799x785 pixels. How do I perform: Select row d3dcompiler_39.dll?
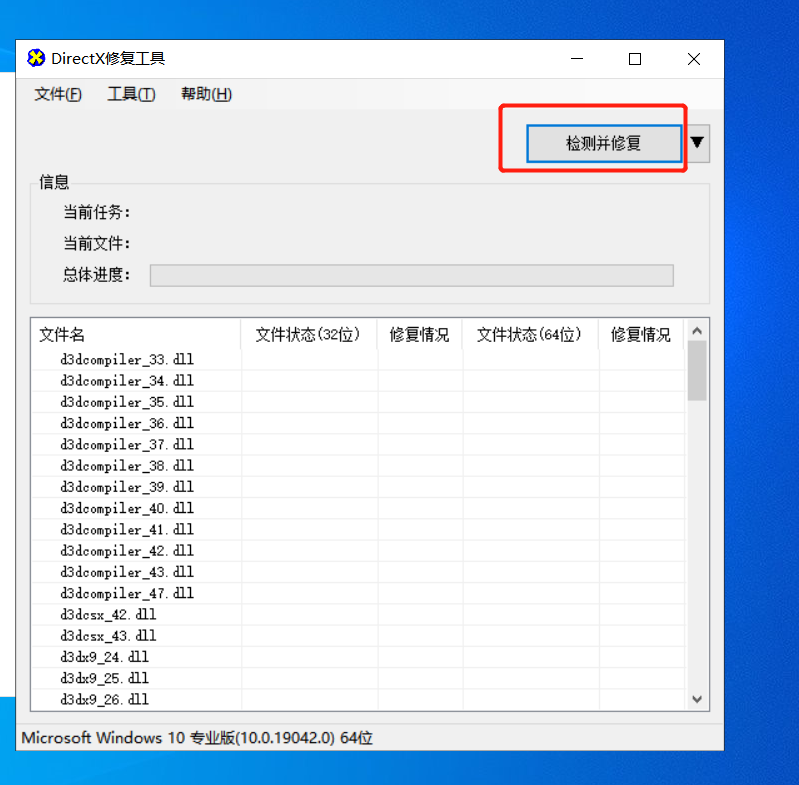pyautogui.click(x=359, y=488)
